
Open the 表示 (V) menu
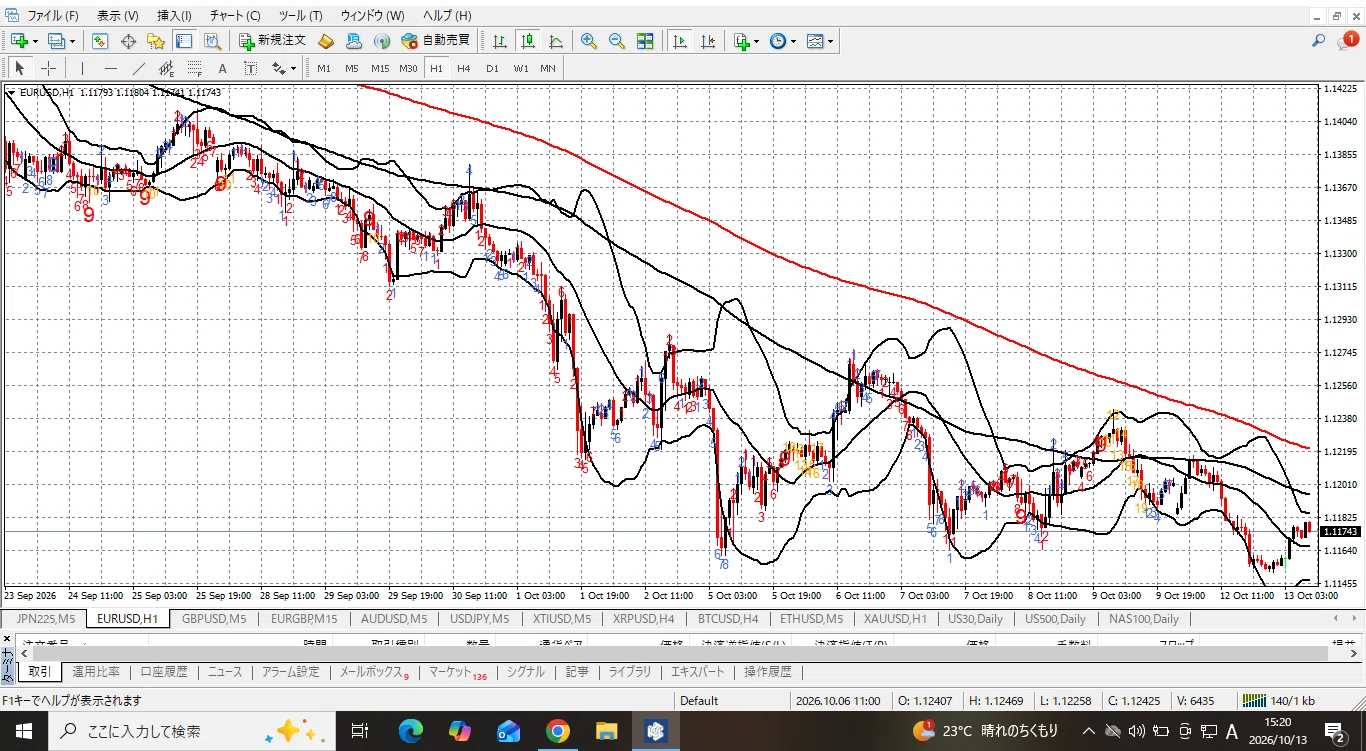[x=118, y=16]
